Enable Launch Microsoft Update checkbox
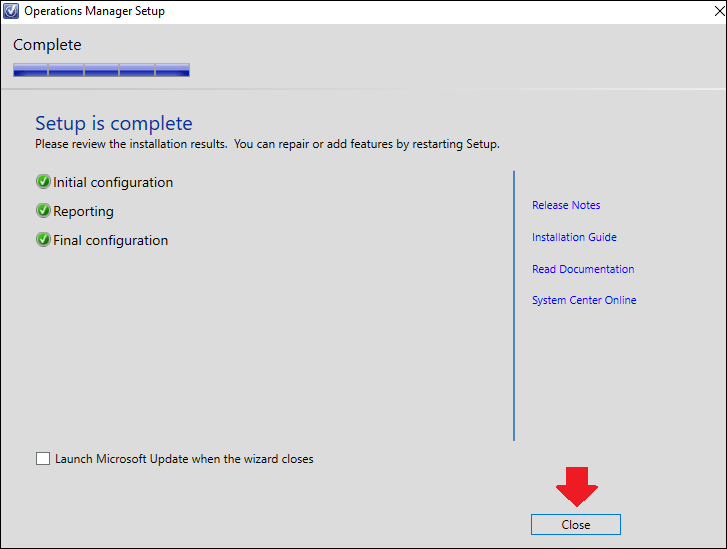 (43, 459)
